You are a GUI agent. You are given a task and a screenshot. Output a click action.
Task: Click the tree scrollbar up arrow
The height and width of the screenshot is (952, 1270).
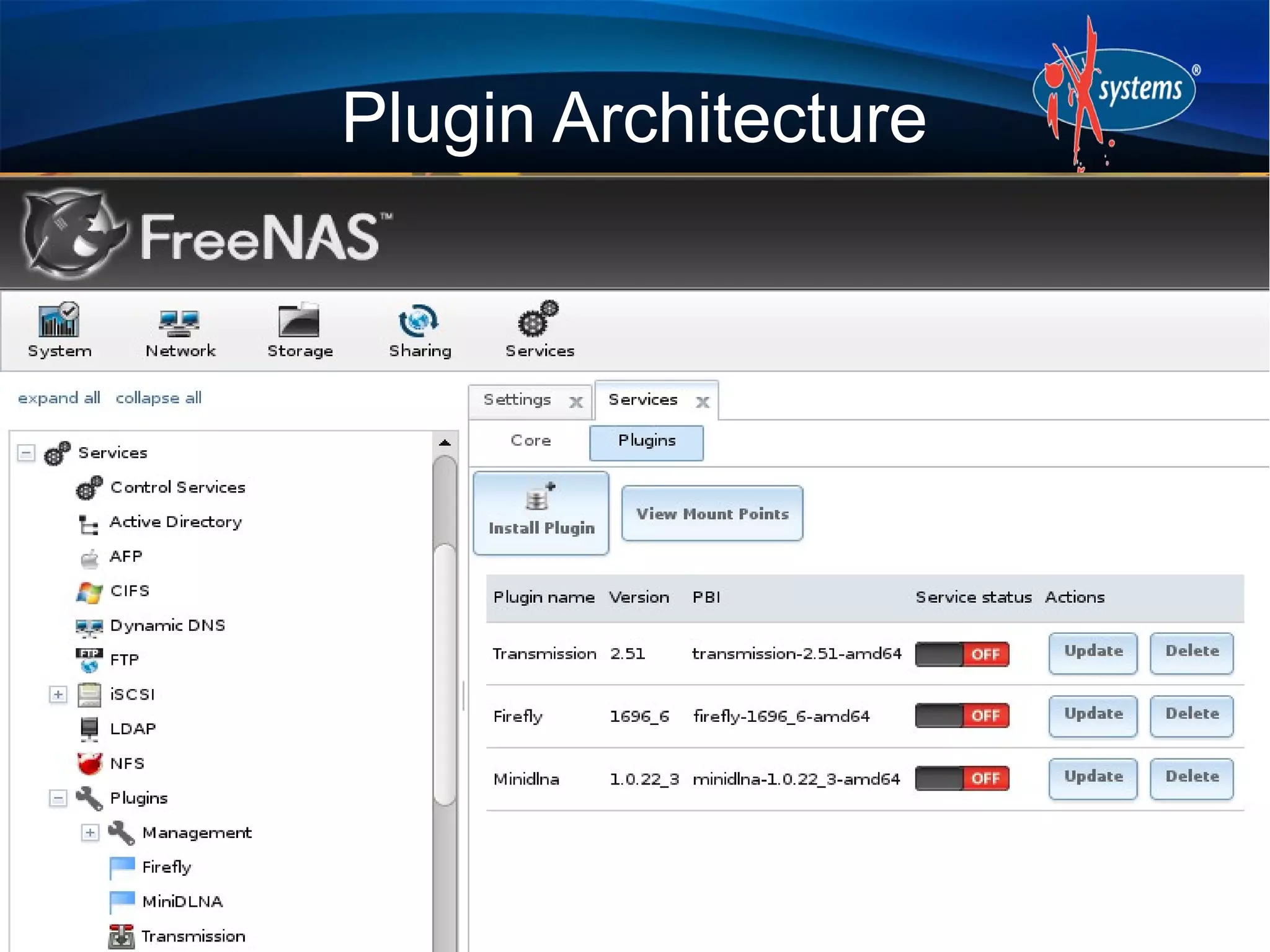pyautogui.click(x=445, y=443)
